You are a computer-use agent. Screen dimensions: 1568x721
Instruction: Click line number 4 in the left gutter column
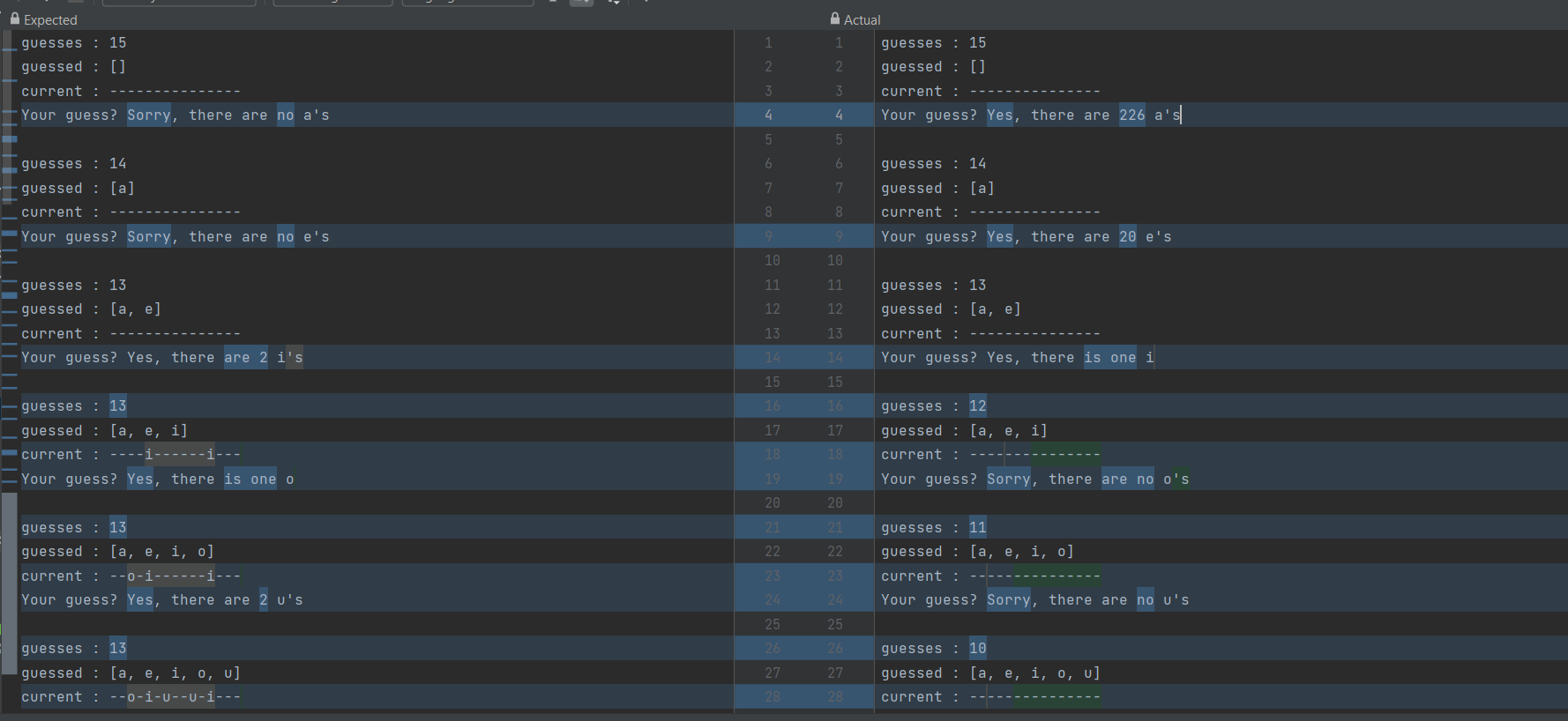click(x=768, y=115)
